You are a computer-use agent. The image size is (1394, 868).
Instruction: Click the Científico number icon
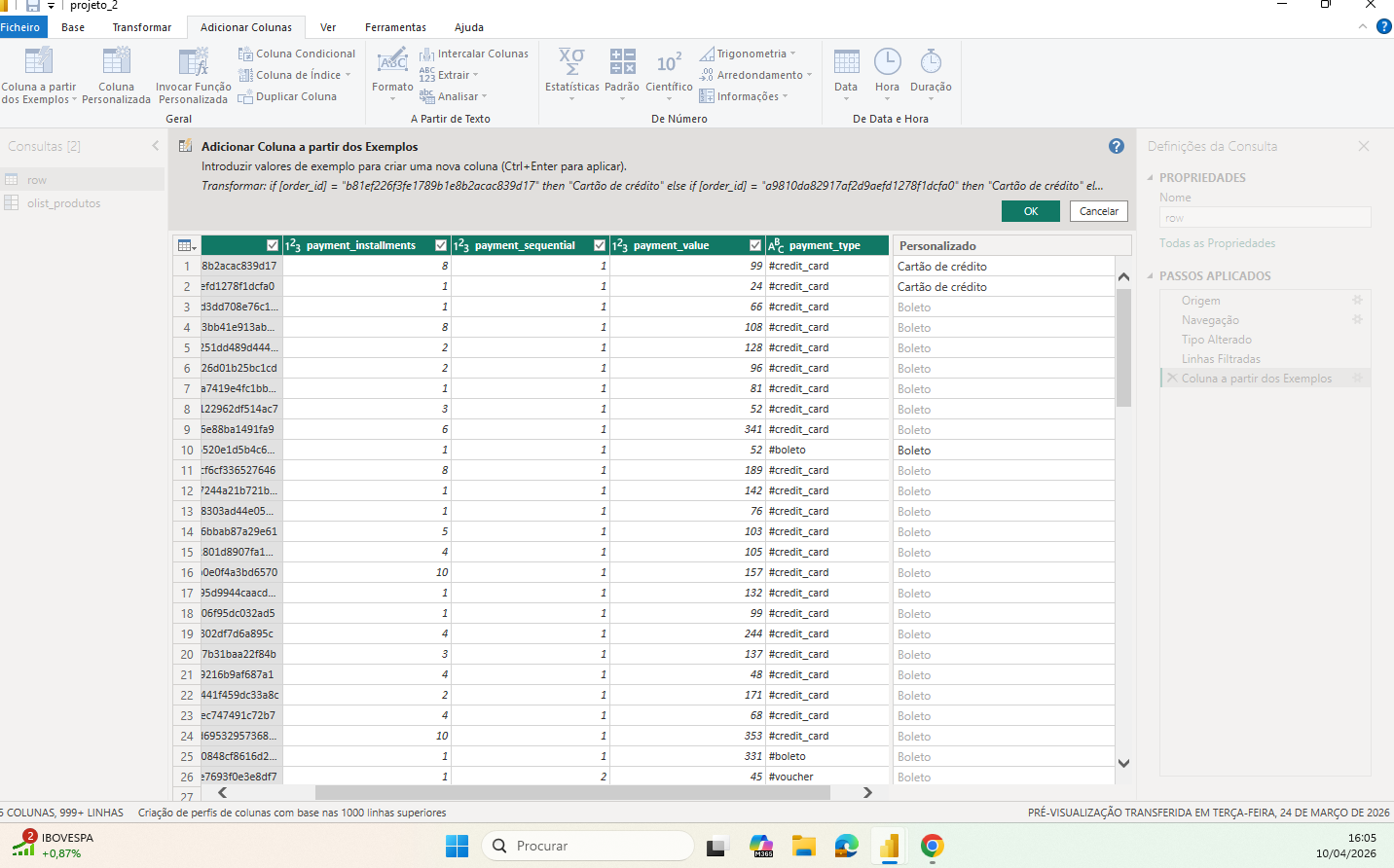point(669,62)
